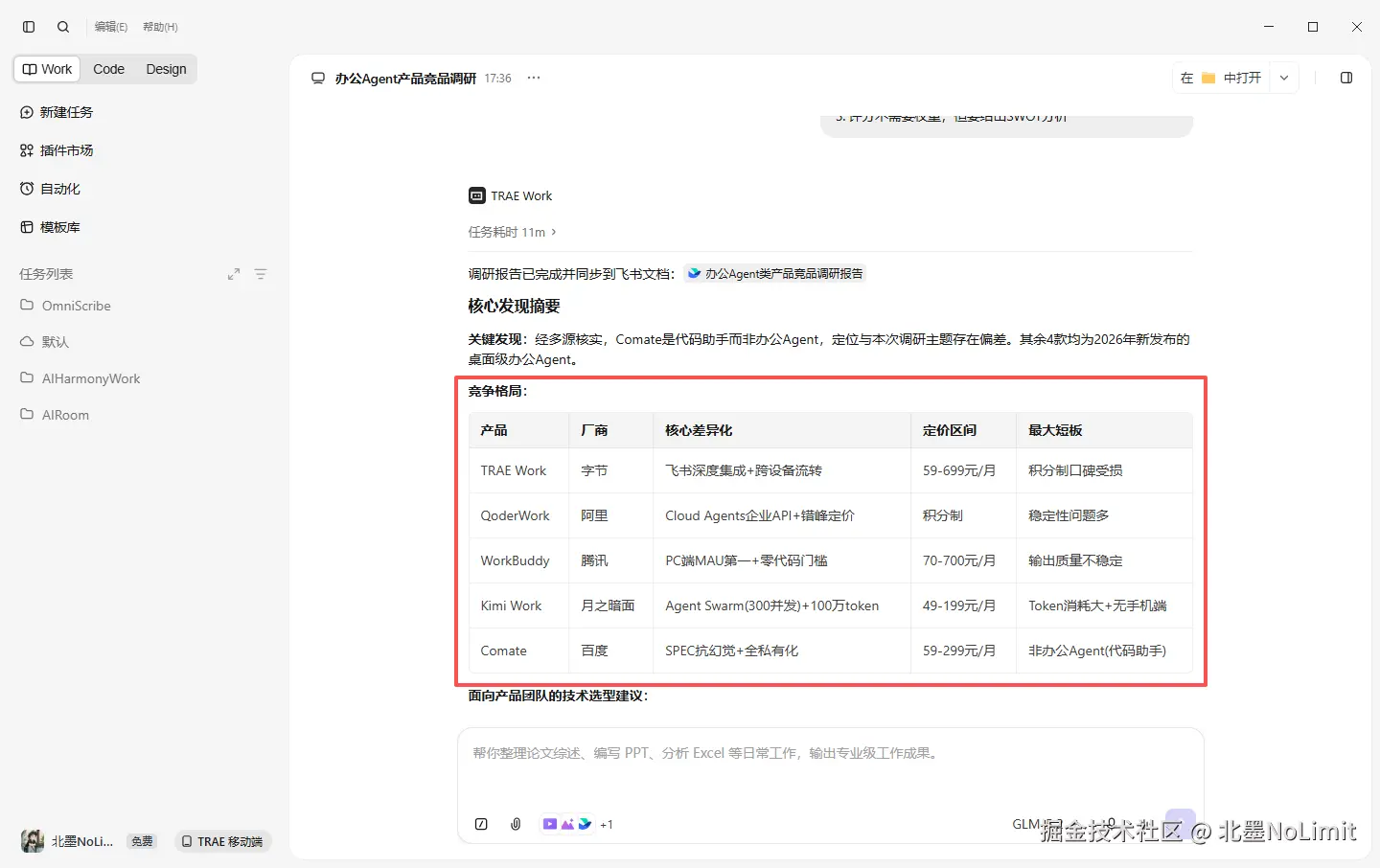Open the 办公Agent类产品竞品调研报告 Feishu doc link
The height and width of the screenshot is (868, 1380).
pos(775,274)
